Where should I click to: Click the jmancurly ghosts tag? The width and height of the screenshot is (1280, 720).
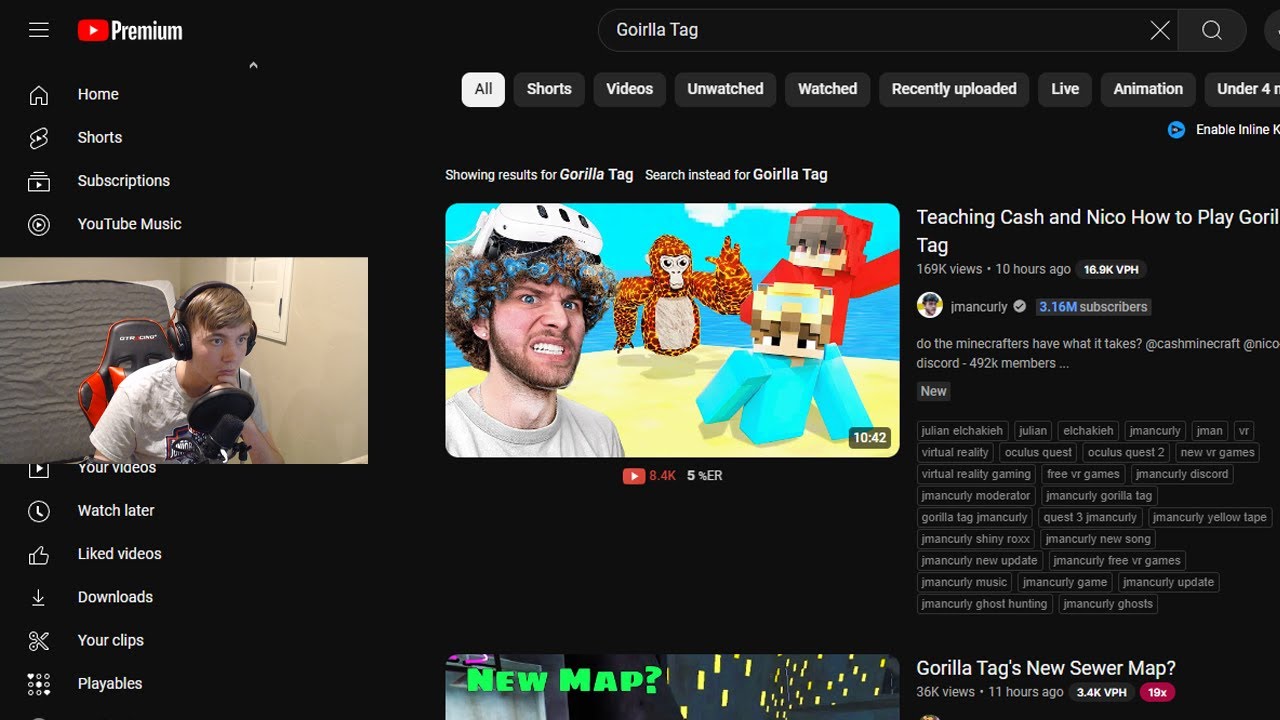[x=1108, y=604]
